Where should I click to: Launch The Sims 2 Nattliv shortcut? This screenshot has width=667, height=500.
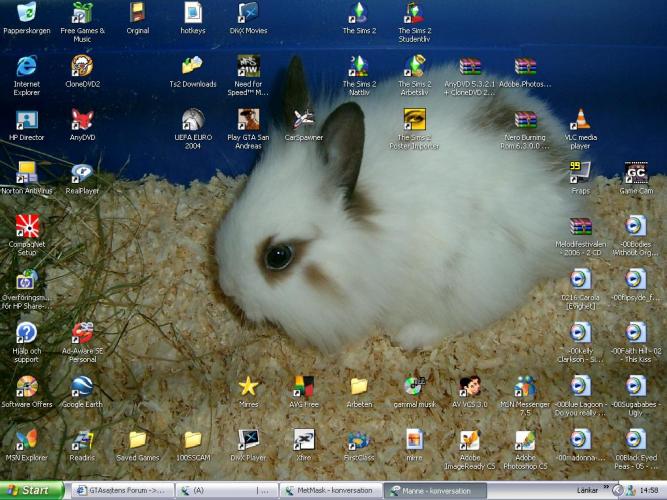359,67
